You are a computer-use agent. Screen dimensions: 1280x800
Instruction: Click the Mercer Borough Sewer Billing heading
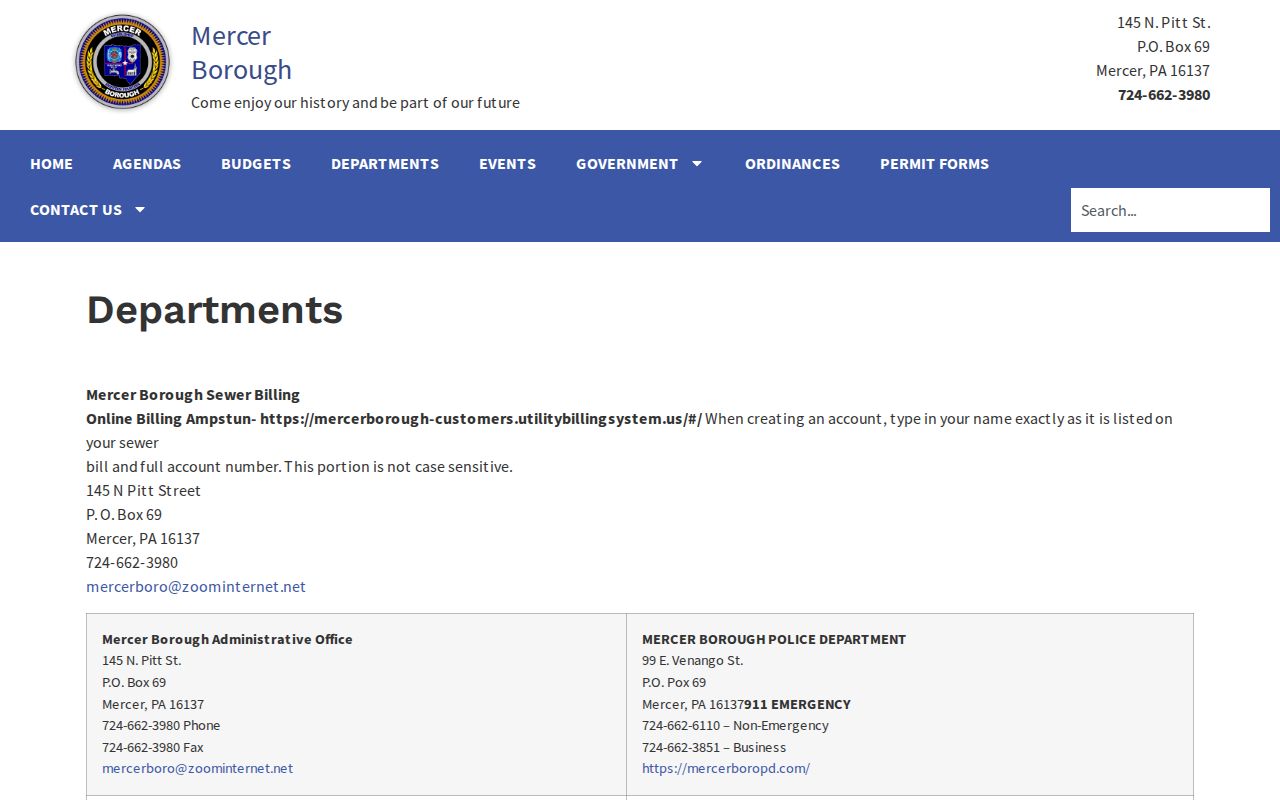[193, 395]
